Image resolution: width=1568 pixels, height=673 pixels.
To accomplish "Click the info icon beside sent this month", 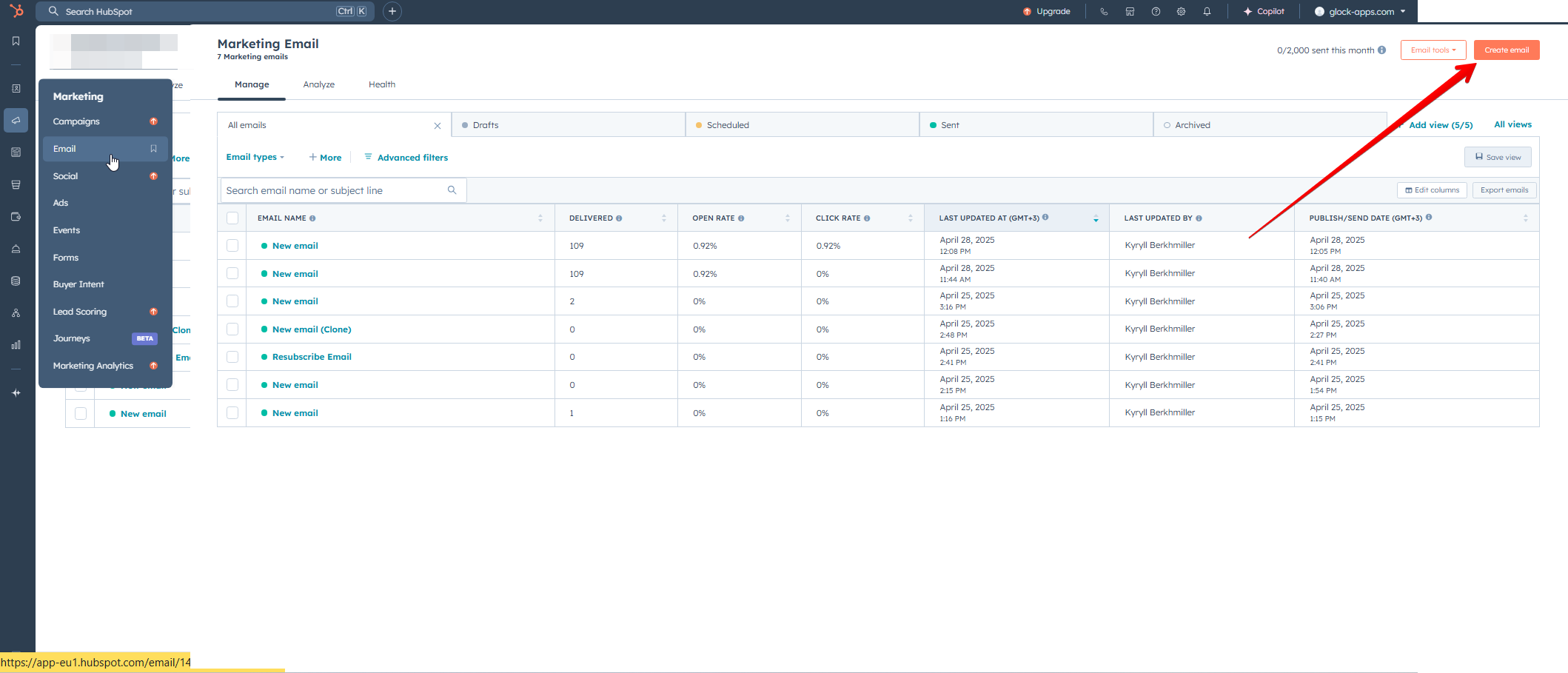I will (x=1381, y=50).
